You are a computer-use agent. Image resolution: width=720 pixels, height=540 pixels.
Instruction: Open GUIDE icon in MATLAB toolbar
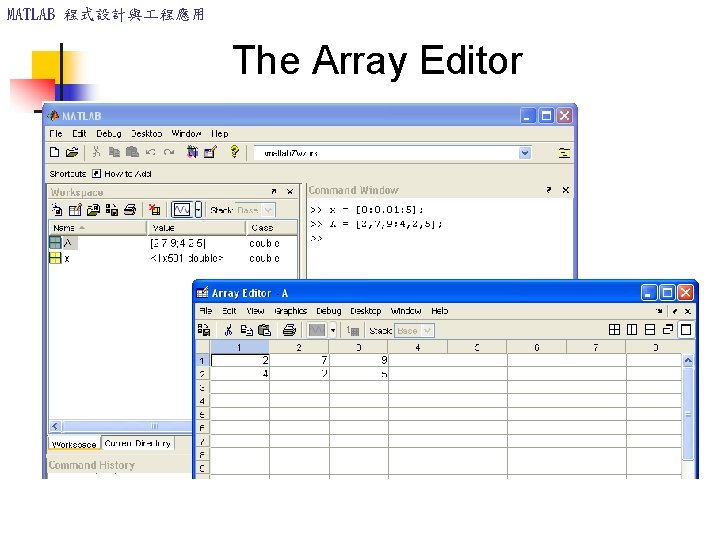pyautogui.click(x=210, y=152)
